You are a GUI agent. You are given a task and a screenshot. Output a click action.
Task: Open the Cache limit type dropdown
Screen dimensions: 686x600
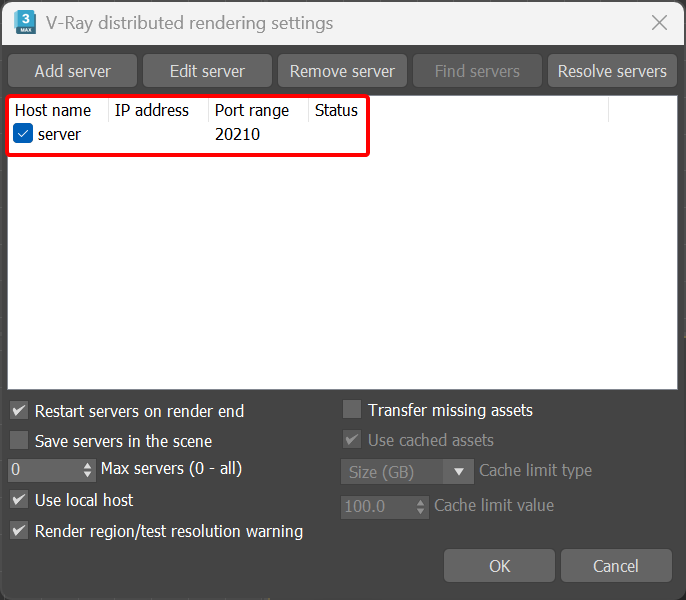coord(407,471)
